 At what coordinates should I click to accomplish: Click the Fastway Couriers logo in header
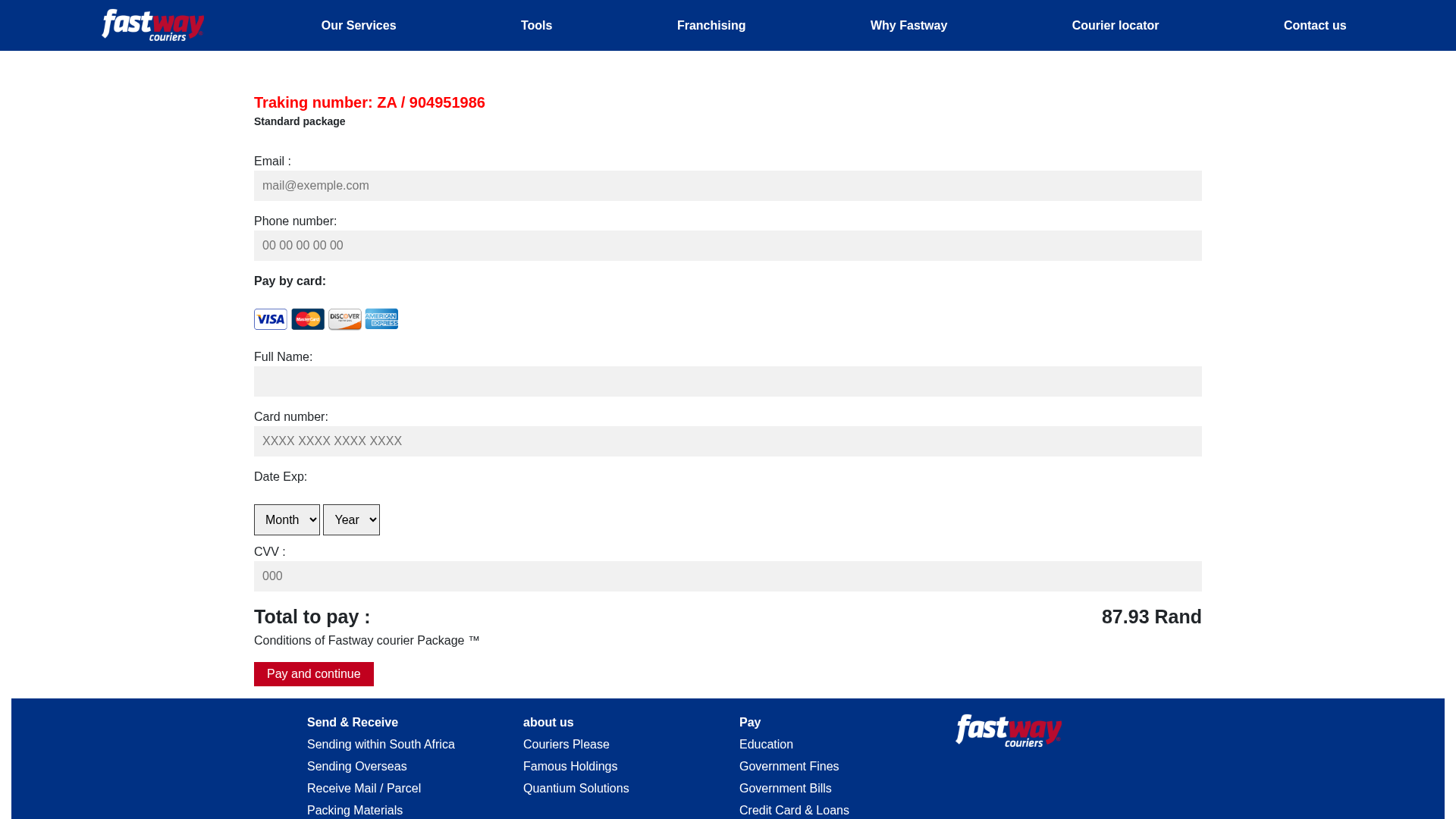pos(153,25)
